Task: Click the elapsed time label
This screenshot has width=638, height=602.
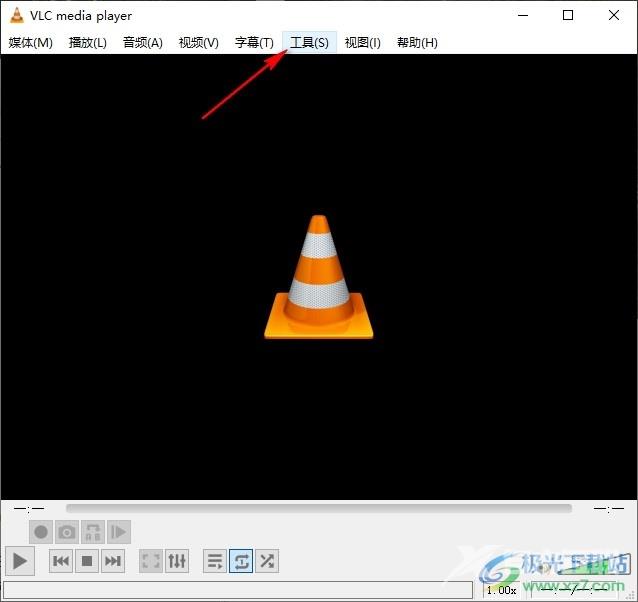Action: click(x=29, y=508)
